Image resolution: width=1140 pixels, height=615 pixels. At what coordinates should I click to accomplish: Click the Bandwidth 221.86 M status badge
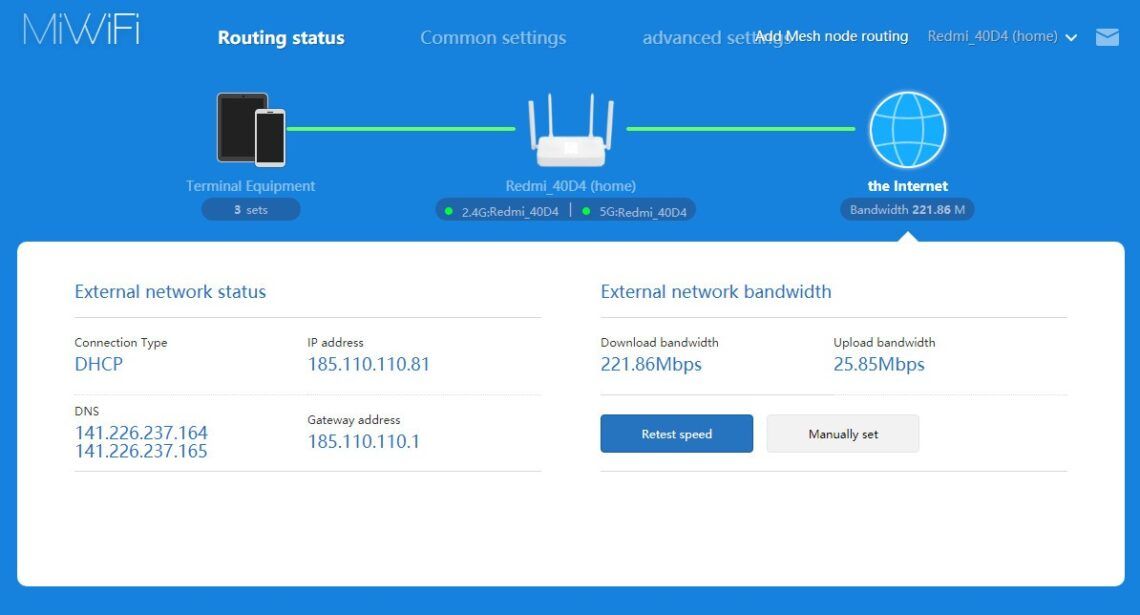coord(907,209)
